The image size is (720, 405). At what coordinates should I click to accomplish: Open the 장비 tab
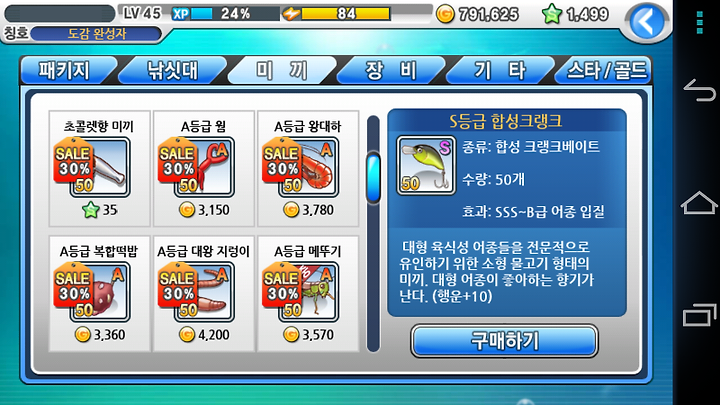pyautogui.click(x=391, y=70)
